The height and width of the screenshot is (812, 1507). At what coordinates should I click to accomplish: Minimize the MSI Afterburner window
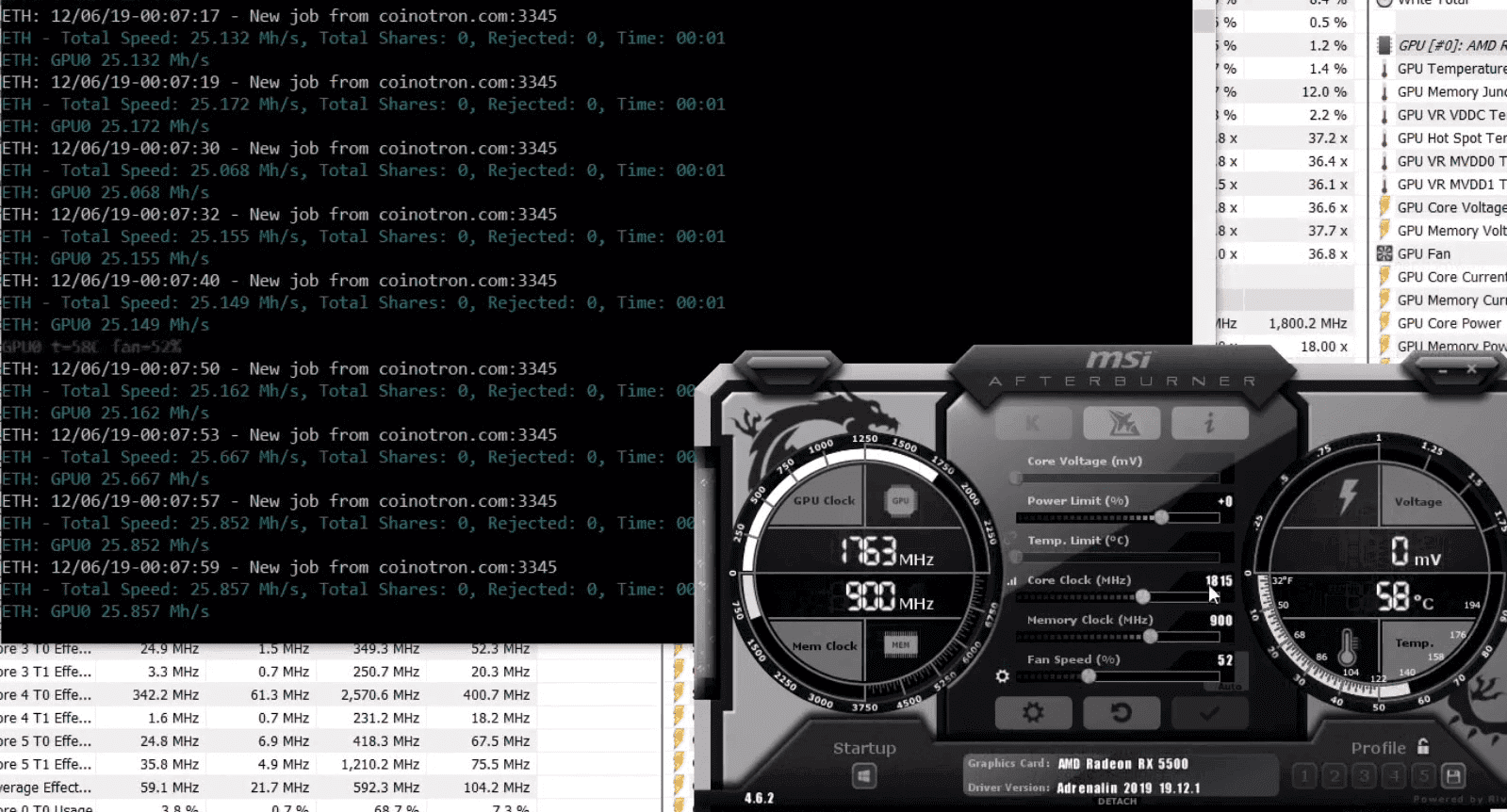point(1442,371)
